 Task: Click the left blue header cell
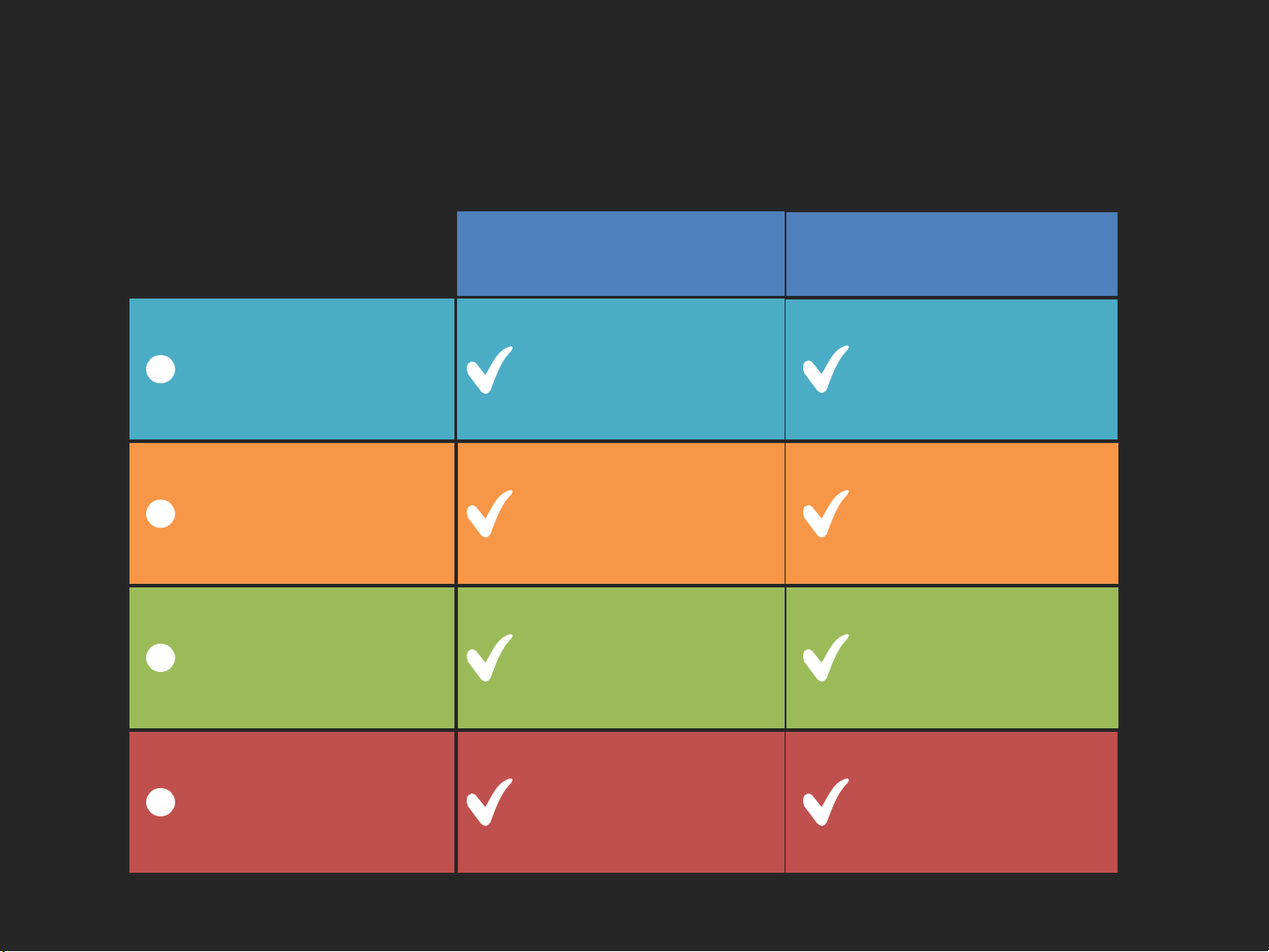620,254
